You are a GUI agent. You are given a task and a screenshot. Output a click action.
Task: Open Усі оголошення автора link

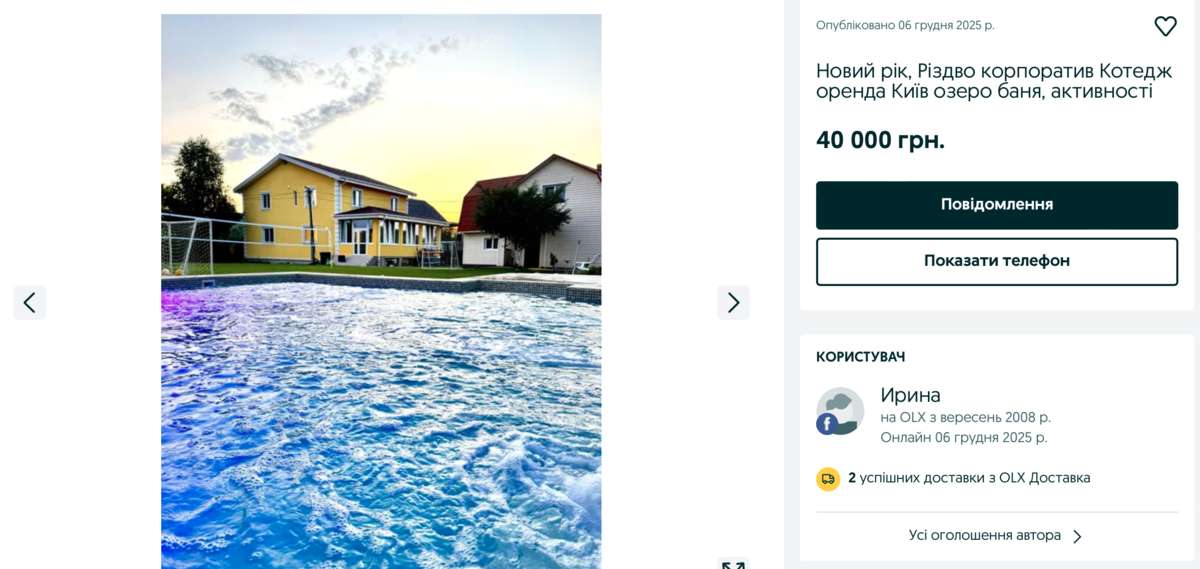tap(985, 536)
